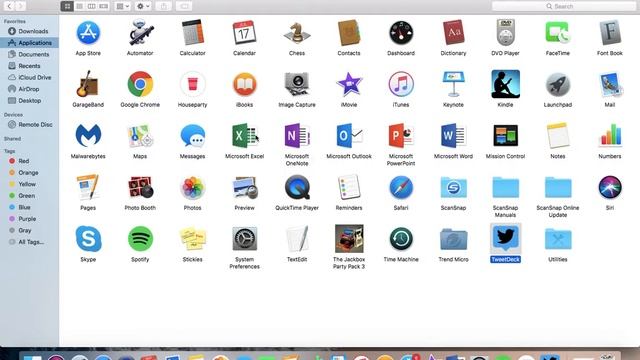The image size is (640, 360).
Task: Click the Microsoft Outlook icon
Action: (x=349, y=136)
